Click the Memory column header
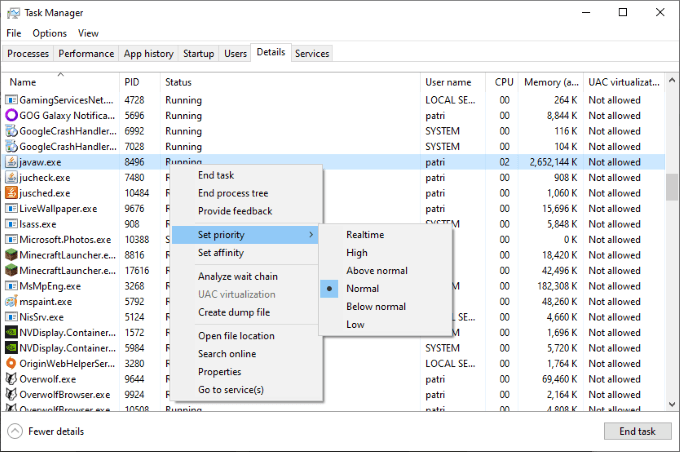Viewport: 680px width, 452px height. (x=551, y=82)
